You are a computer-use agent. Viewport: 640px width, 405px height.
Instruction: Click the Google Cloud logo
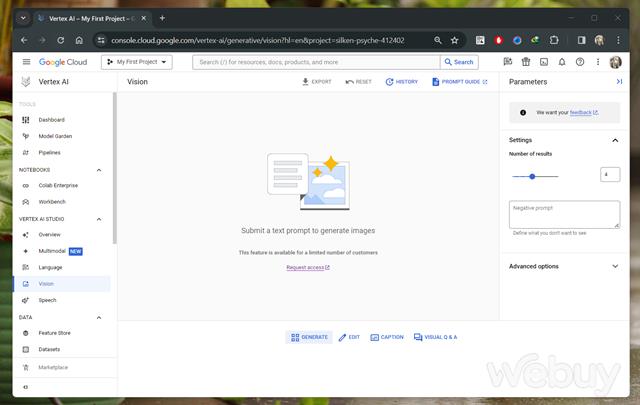click(63, 62)
